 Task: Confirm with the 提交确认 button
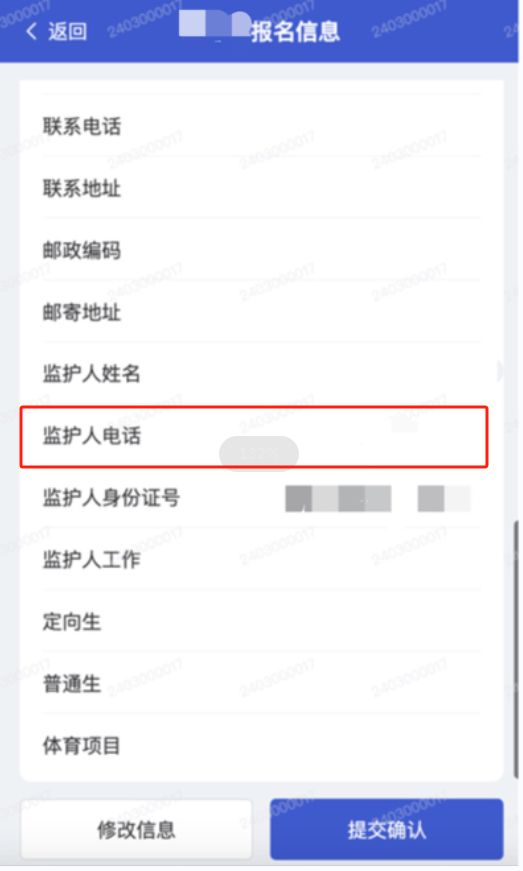[x=386, y=829]
